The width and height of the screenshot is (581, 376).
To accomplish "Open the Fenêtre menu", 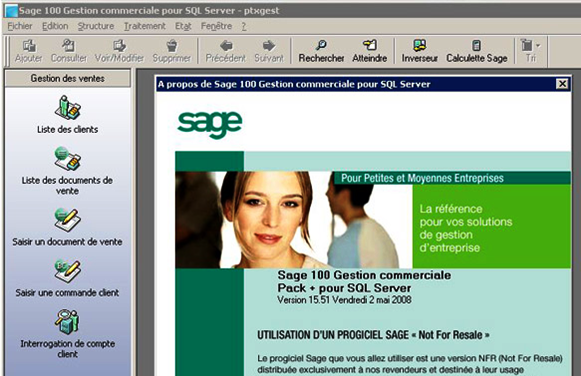I will point(216,26).
